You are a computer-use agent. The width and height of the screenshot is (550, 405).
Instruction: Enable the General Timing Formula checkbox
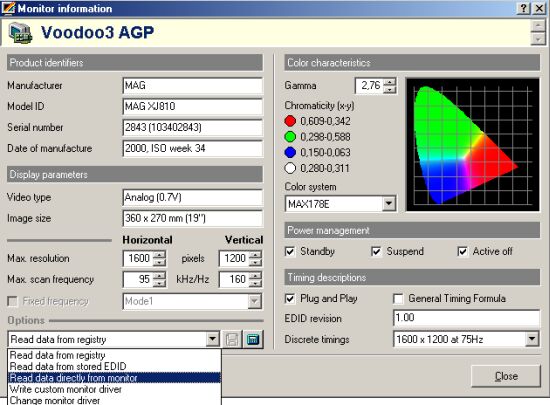tap(398, 299)
